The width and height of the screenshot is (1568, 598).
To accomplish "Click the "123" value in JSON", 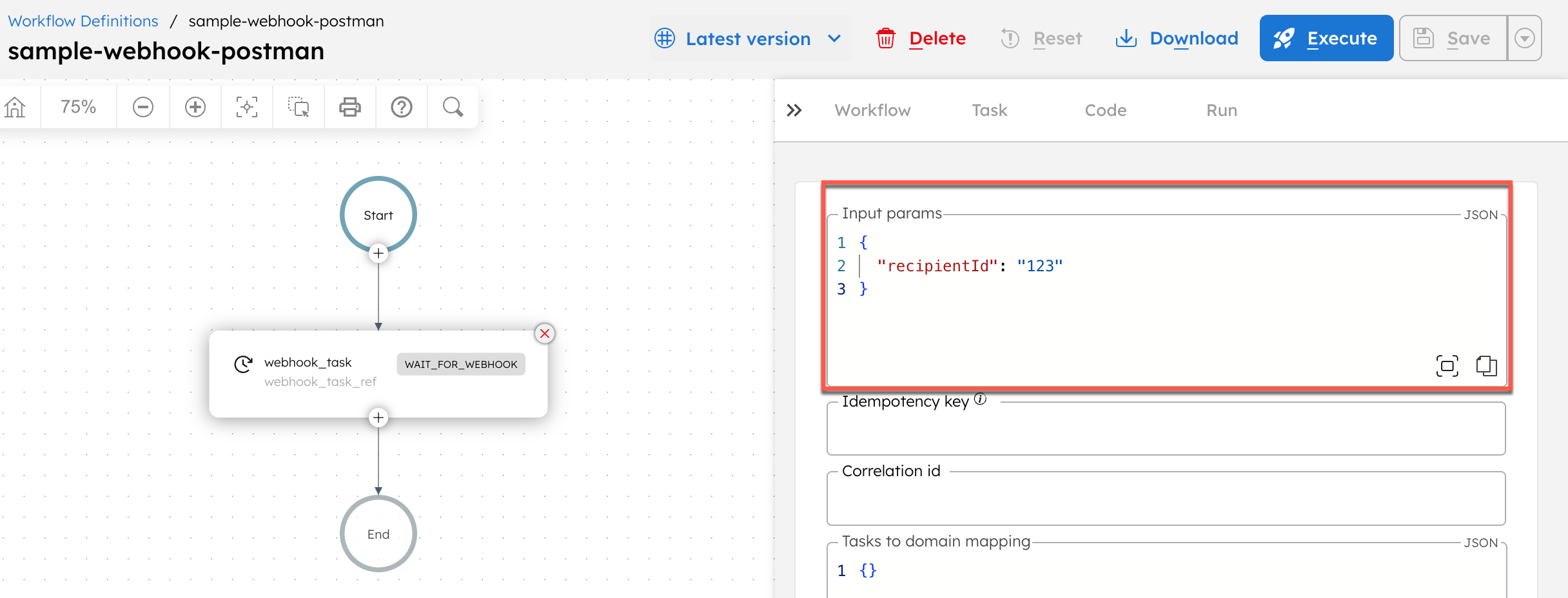I will click(x=1039, y=266).
